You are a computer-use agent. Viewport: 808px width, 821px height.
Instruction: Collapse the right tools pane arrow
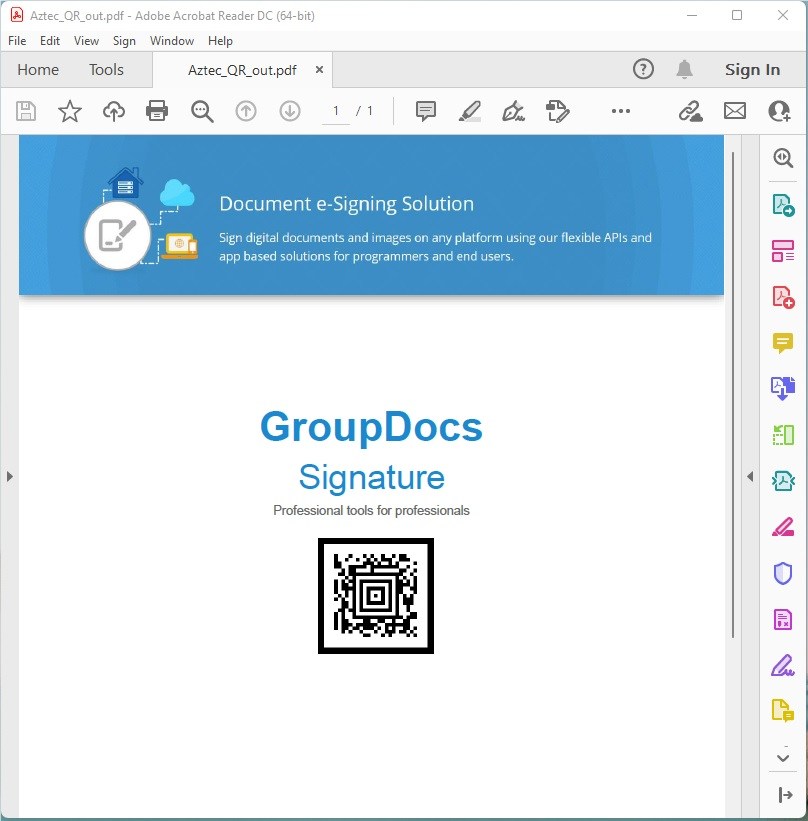point(750,477)
